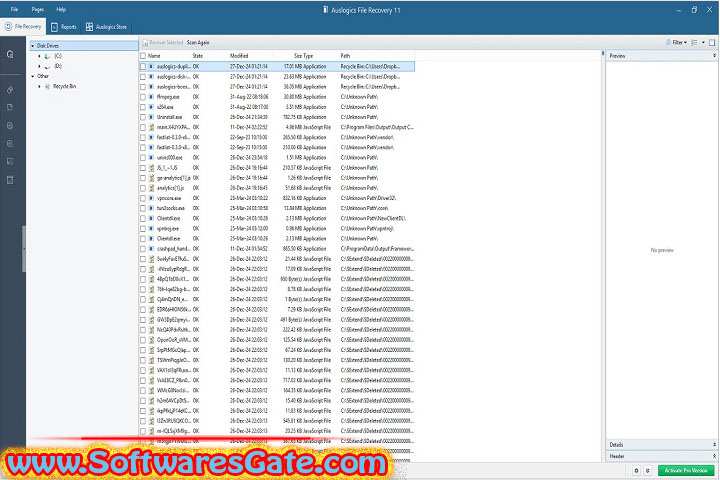Open the Filter dropdown
The image size is (720, 480).
(676, 43)
